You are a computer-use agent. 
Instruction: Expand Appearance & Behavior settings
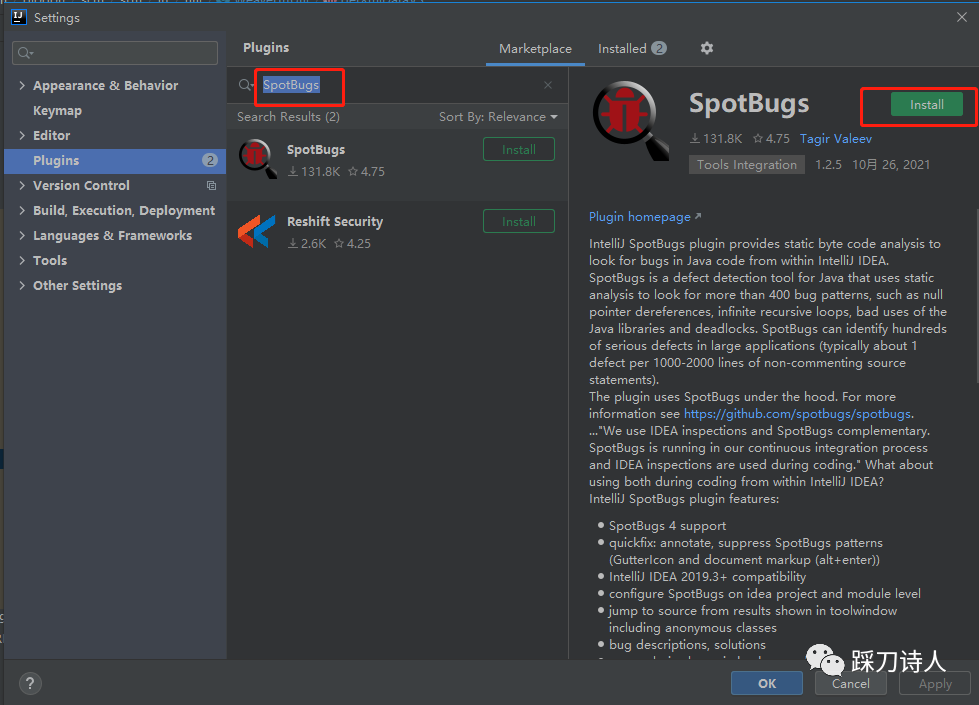22,86
